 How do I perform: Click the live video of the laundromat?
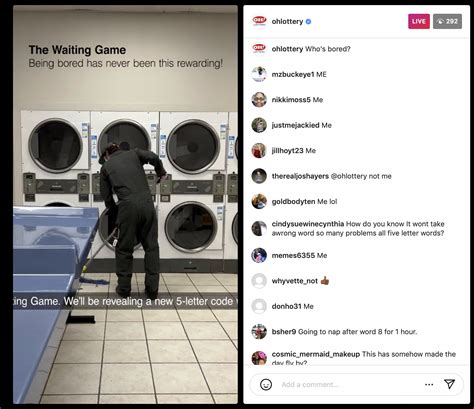pyautogui.click(x=125, y=204)
